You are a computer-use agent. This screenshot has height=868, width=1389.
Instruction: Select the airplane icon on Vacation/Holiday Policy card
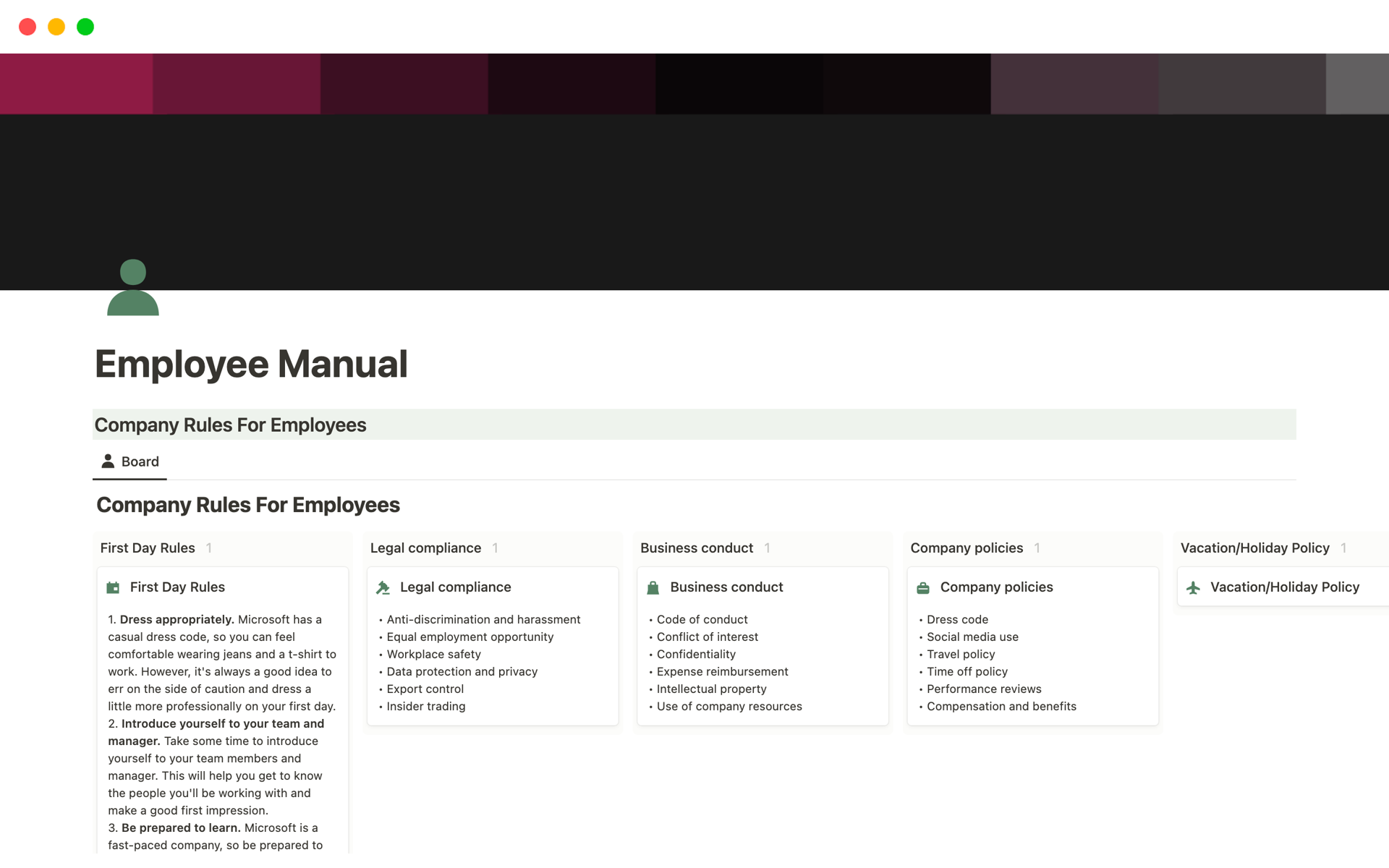(x=1194, y=587)
